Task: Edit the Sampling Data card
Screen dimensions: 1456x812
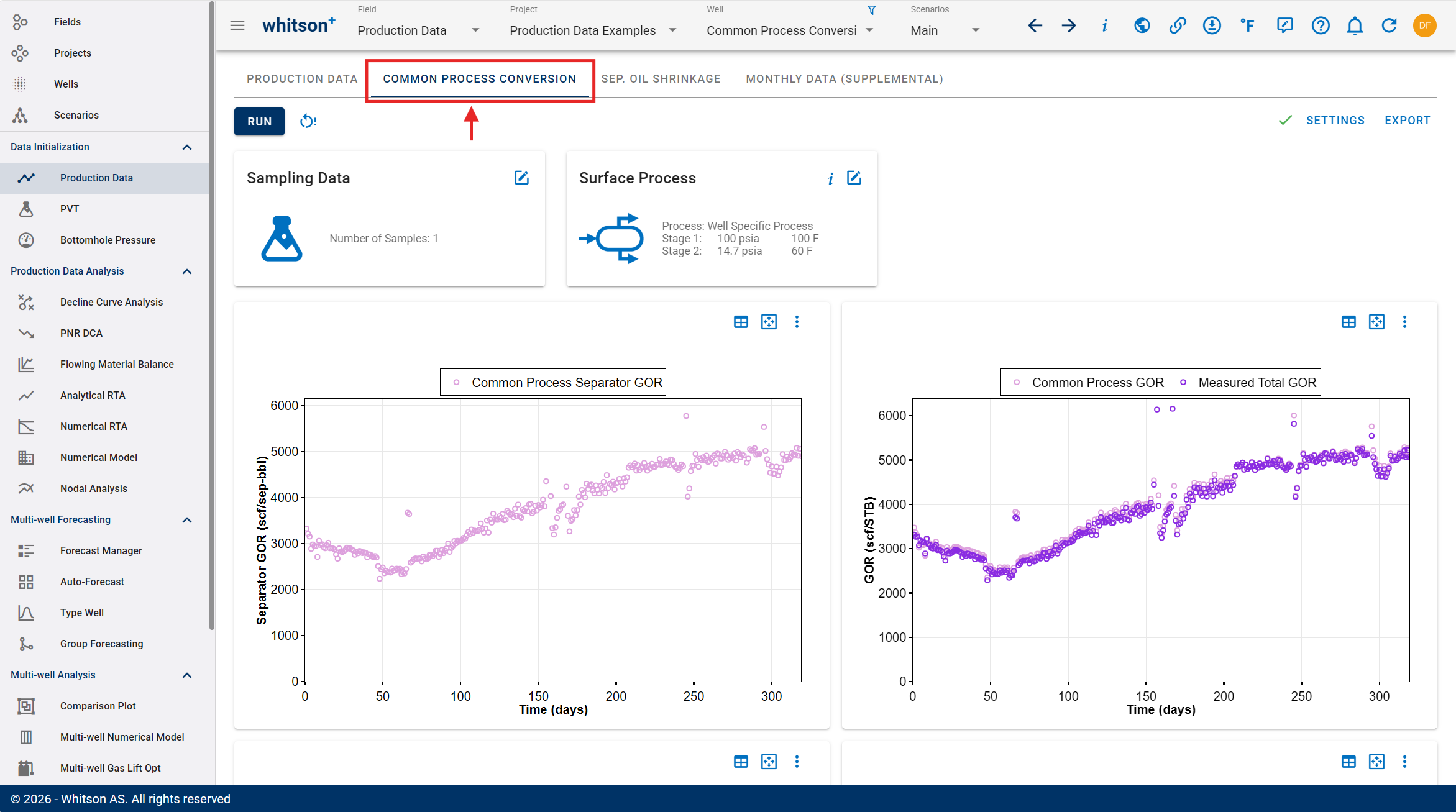Action: pos(521,178)
